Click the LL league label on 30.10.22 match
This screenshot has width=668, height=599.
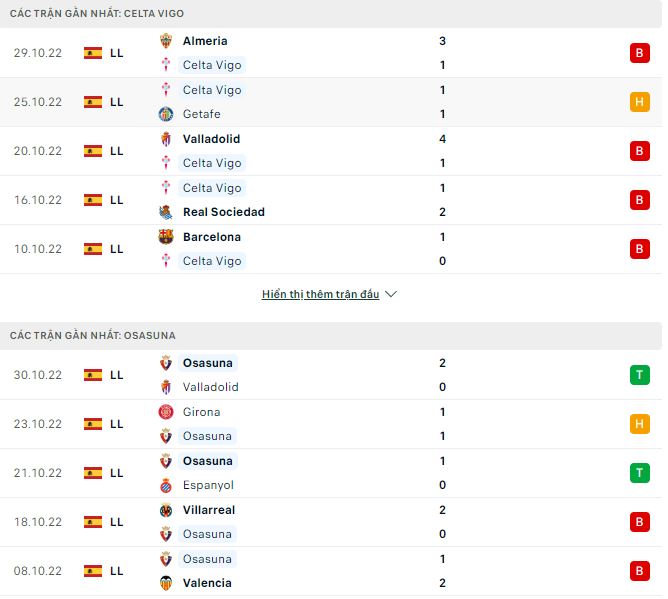pyautogui.click(x=117, y=375)
